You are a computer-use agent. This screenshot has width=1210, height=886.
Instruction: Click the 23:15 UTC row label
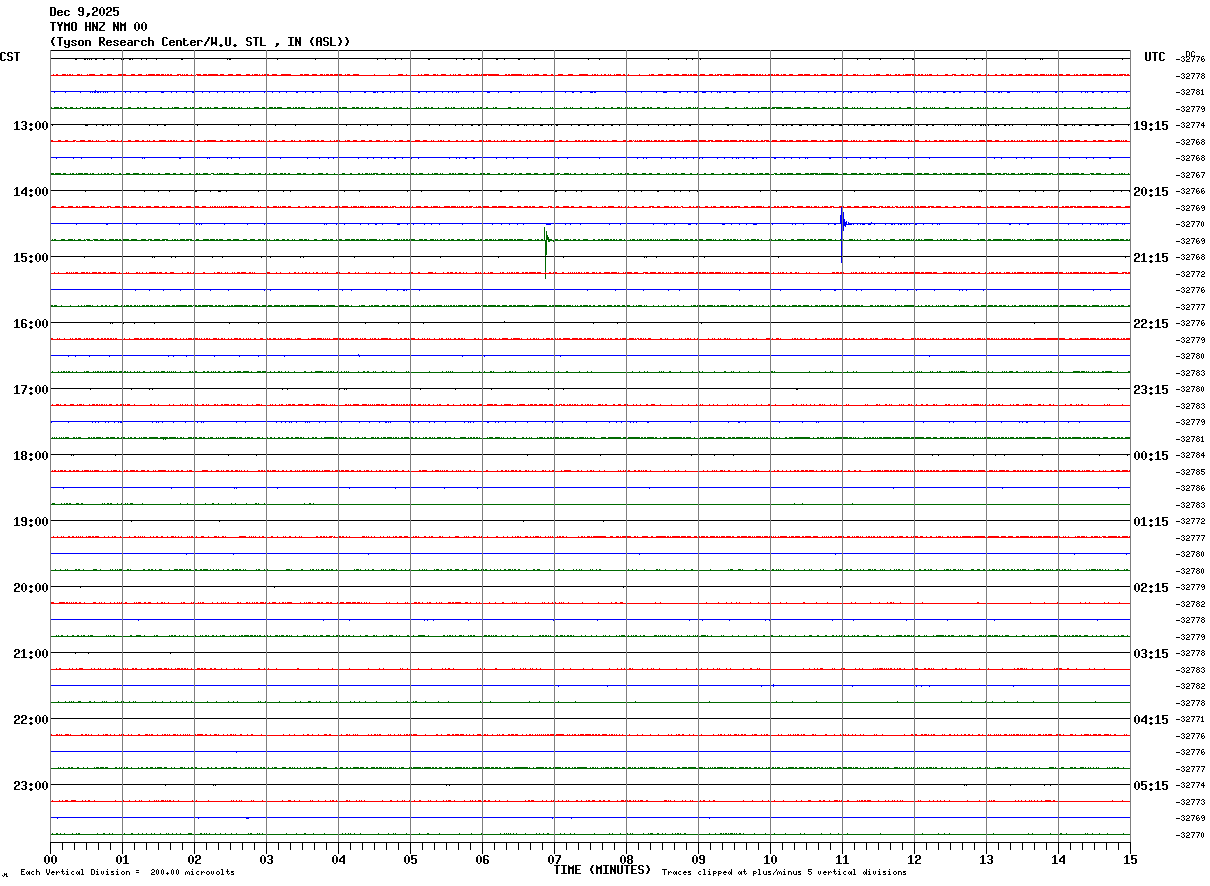click(1151, 389)
